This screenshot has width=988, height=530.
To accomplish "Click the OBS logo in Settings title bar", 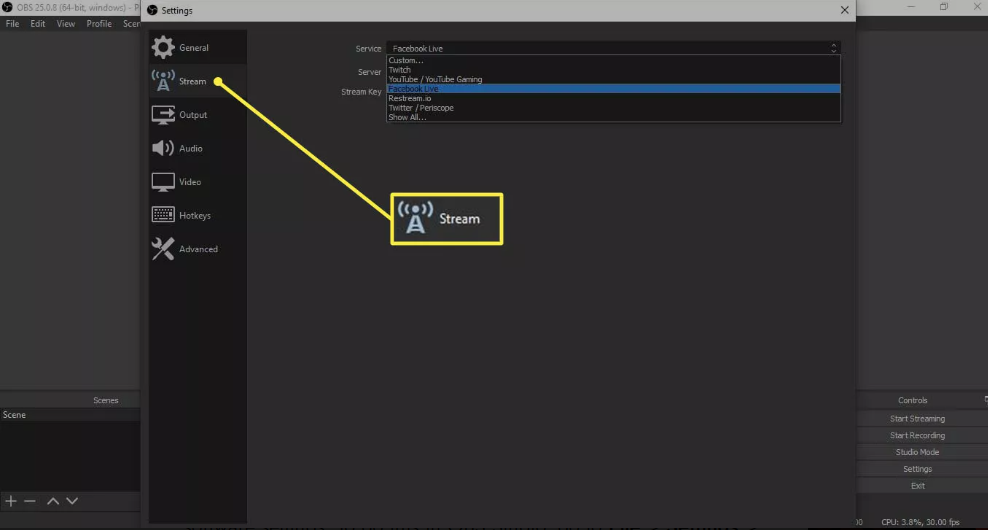I will click(x=152, y=10).
